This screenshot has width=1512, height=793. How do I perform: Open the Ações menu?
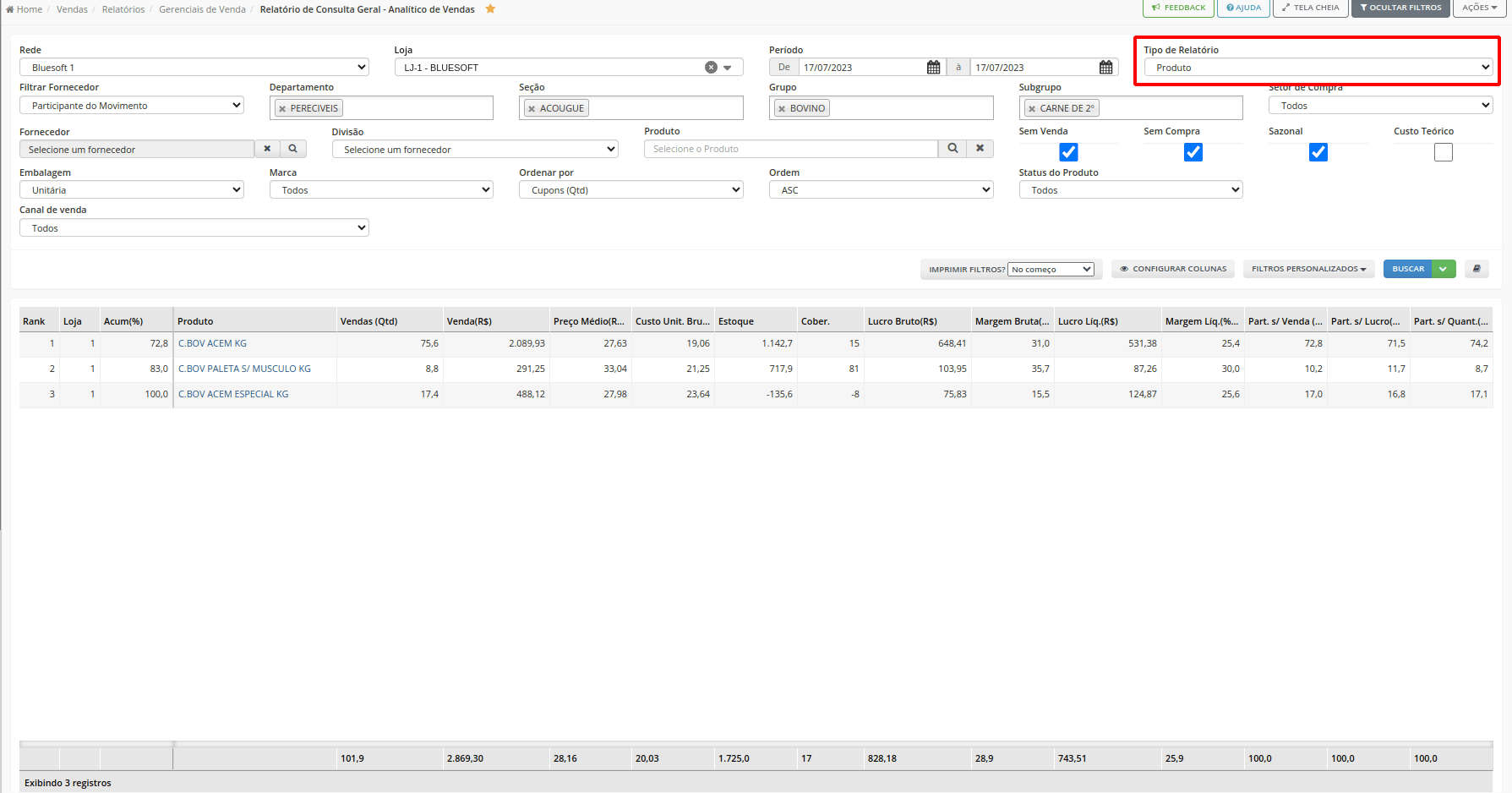click(1479, 8)
